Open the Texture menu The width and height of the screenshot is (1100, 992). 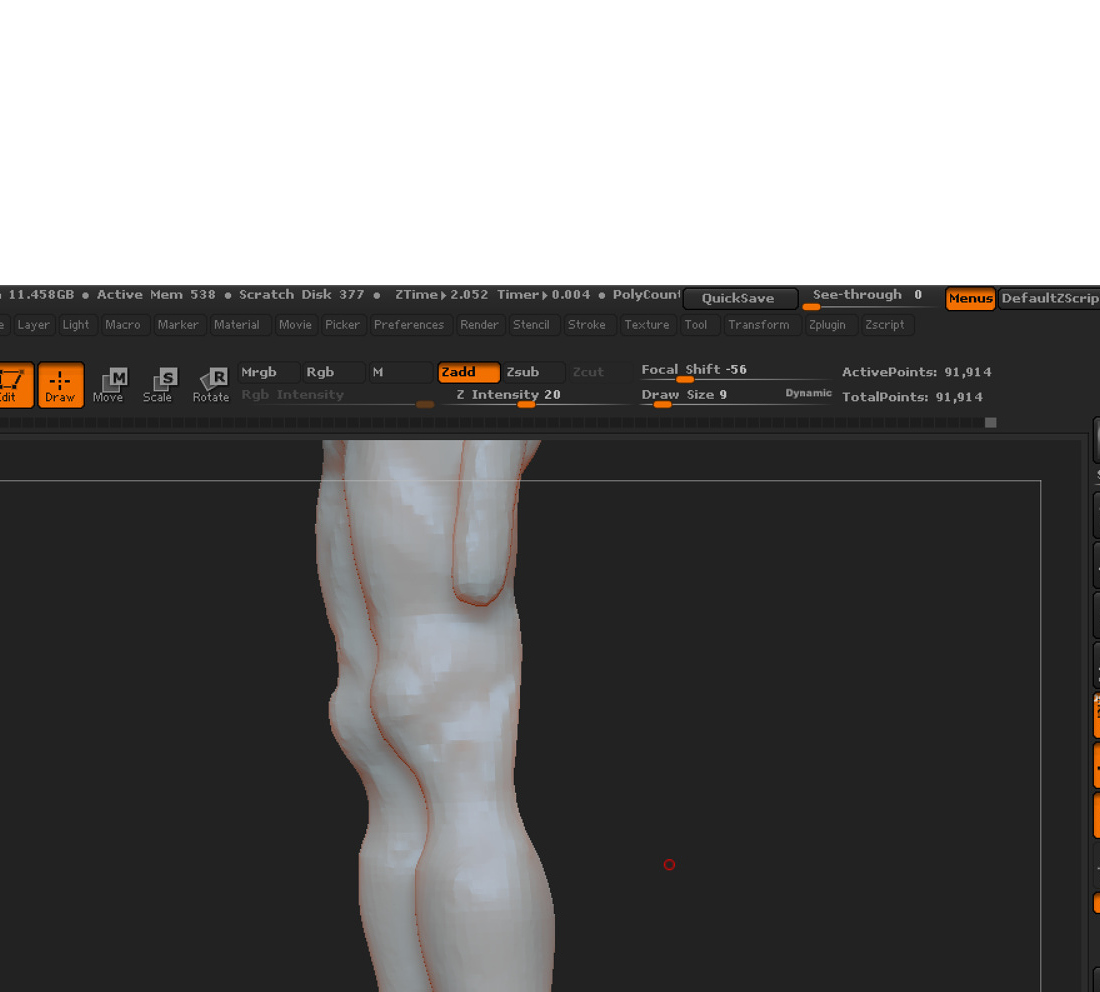(x=647, y=325)
